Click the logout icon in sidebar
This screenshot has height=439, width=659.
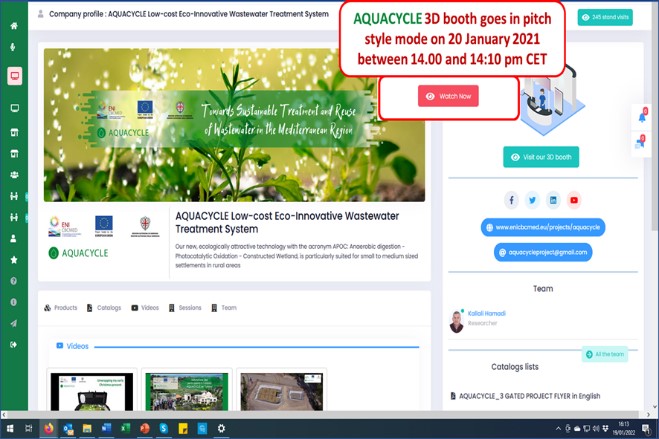click(14, 345)
